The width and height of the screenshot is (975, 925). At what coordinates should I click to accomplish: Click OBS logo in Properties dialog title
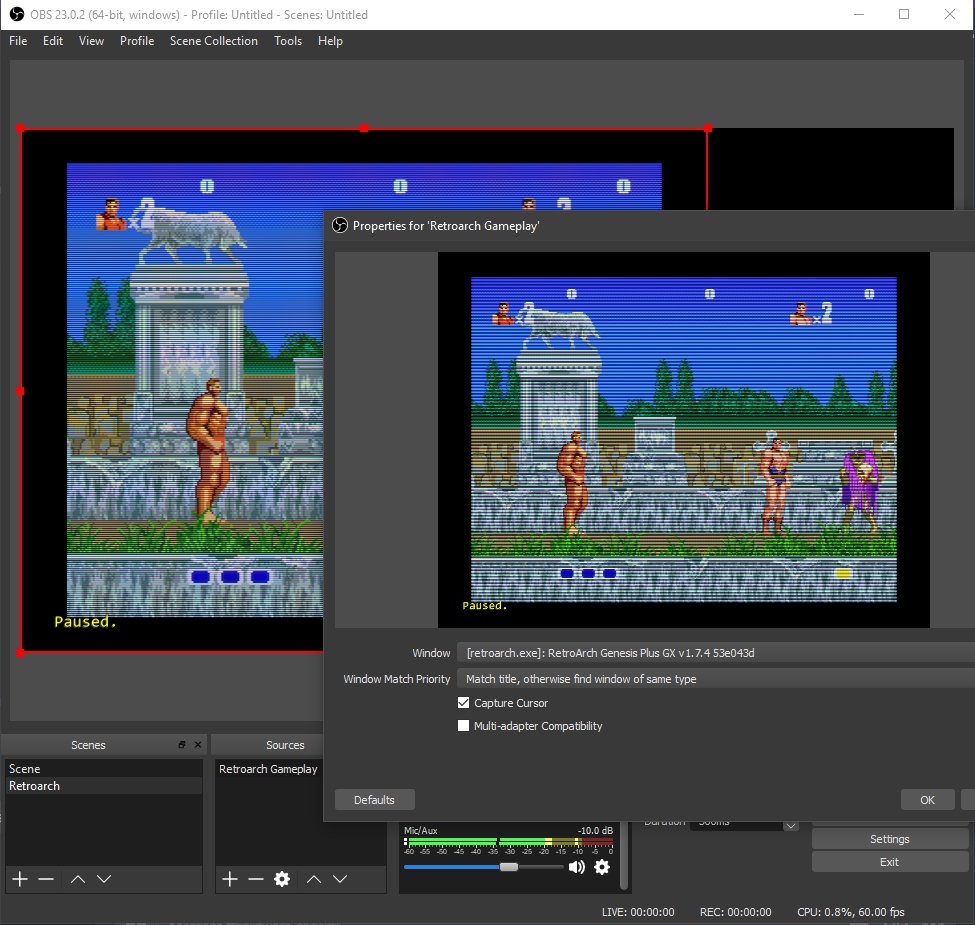click(x=340, y=226)
